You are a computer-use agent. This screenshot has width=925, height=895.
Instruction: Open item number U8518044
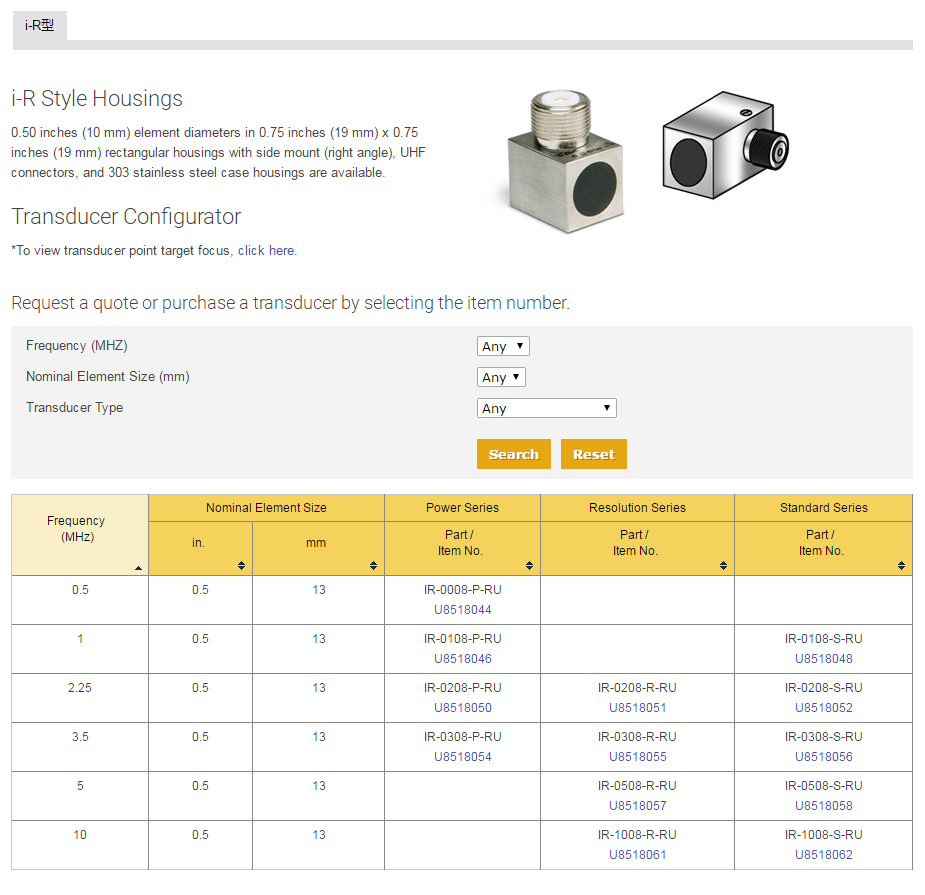(462, 610)
